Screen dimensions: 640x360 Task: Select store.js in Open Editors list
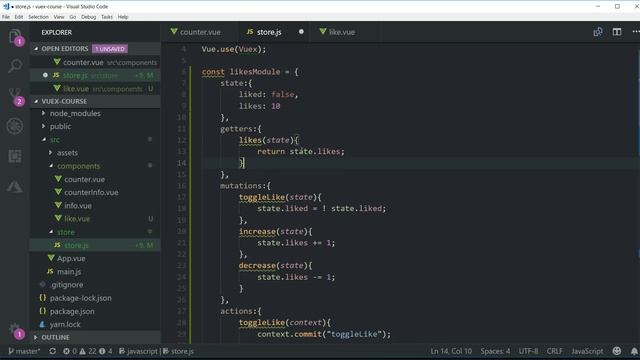[x=95, y=76]
